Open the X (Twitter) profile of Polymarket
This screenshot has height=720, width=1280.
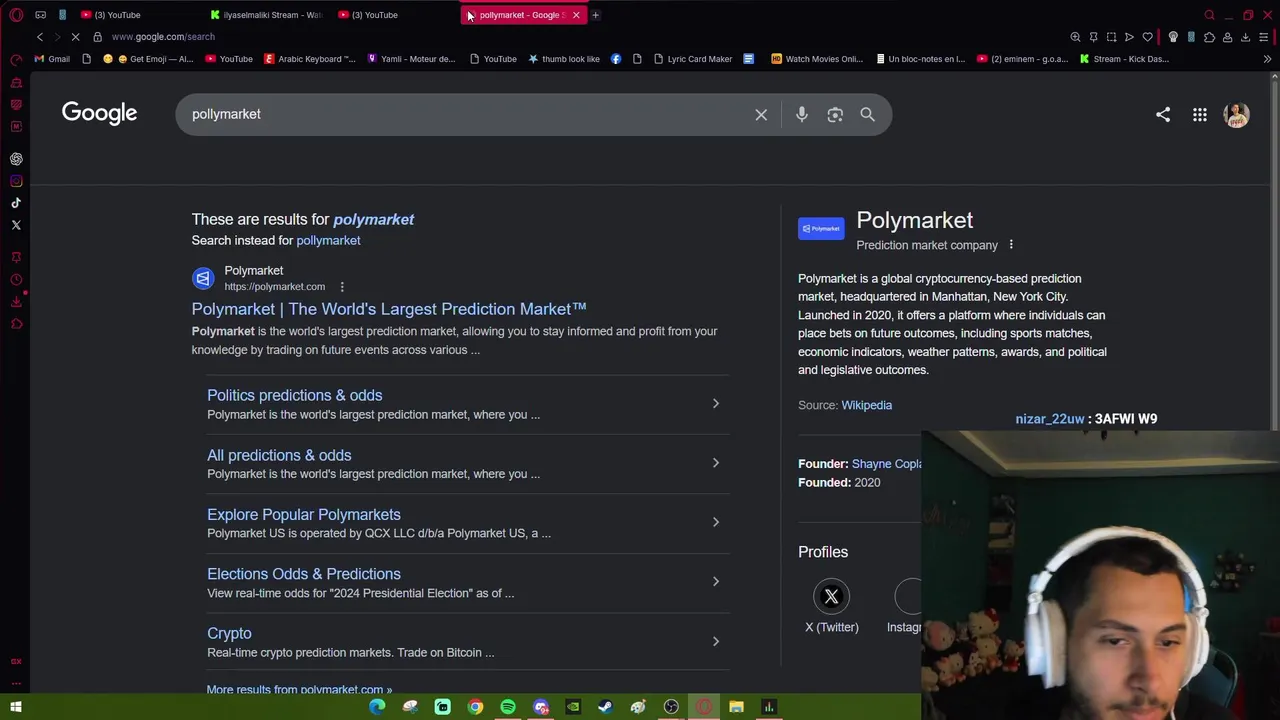pos(832,606)
